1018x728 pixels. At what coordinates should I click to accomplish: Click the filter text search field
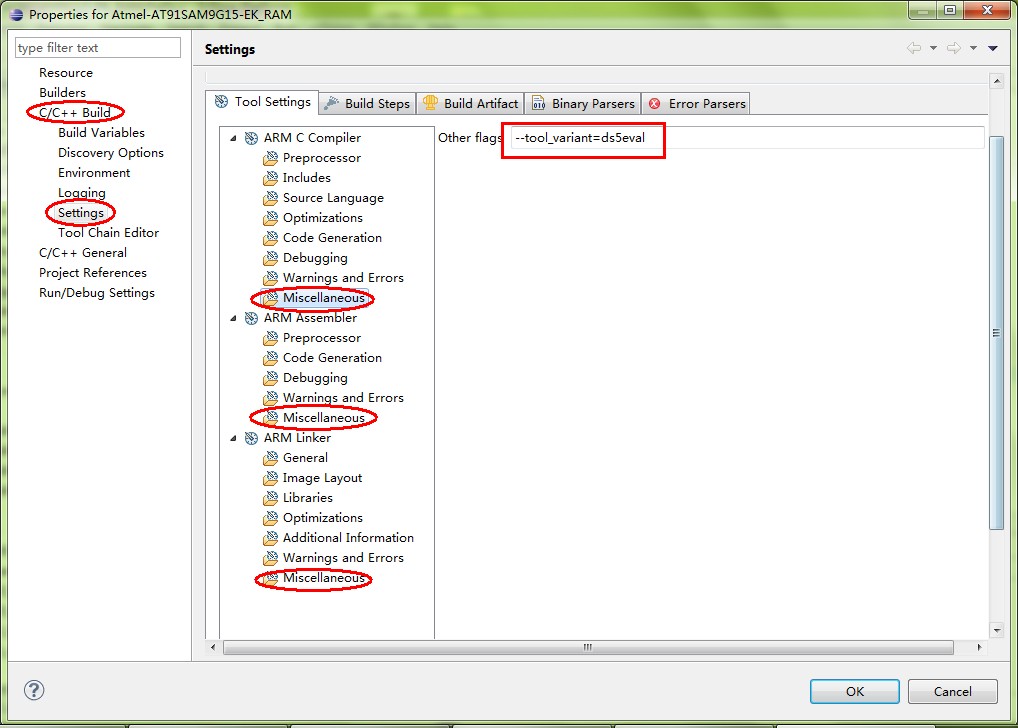[97, 47]
